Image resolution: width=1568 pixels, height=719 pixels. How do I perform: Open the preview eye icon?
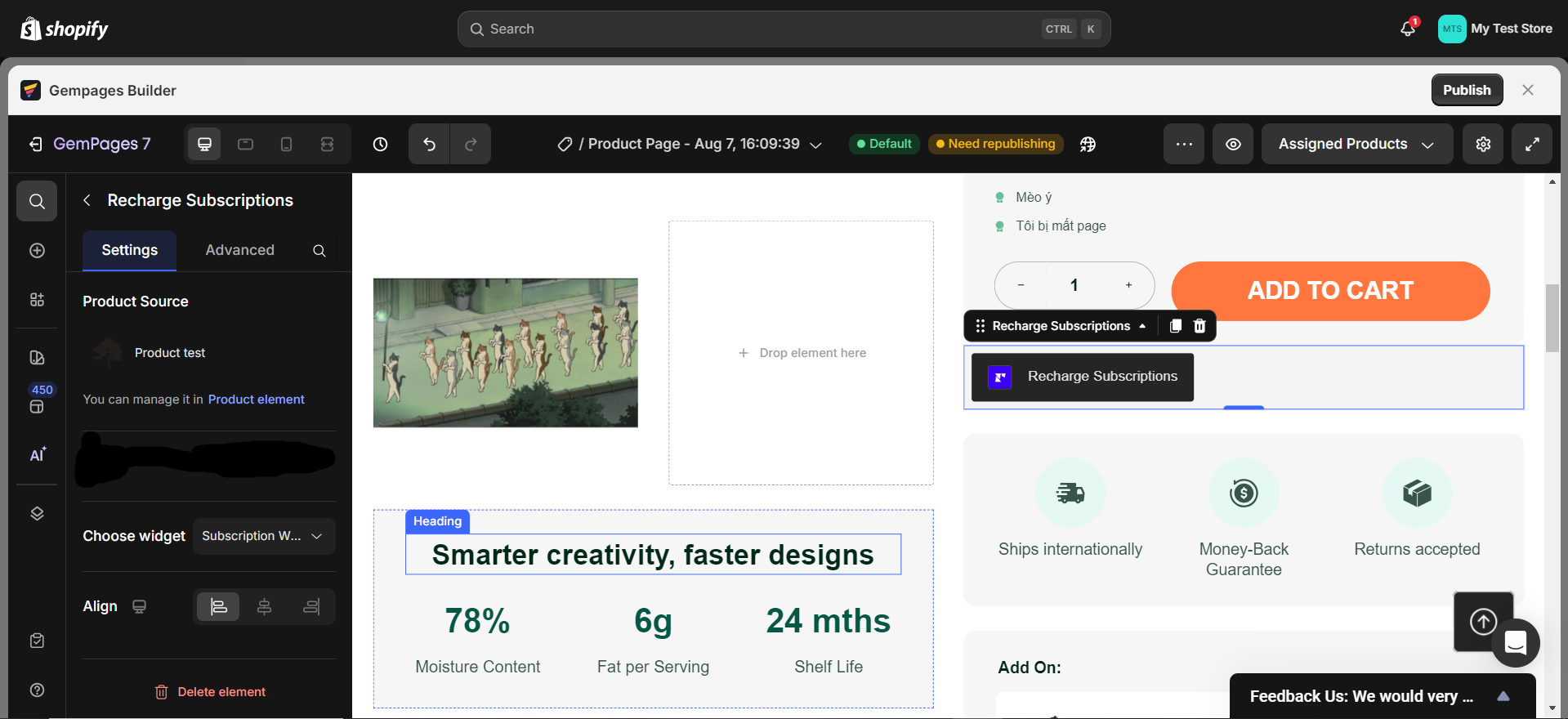pos(1233,145)
